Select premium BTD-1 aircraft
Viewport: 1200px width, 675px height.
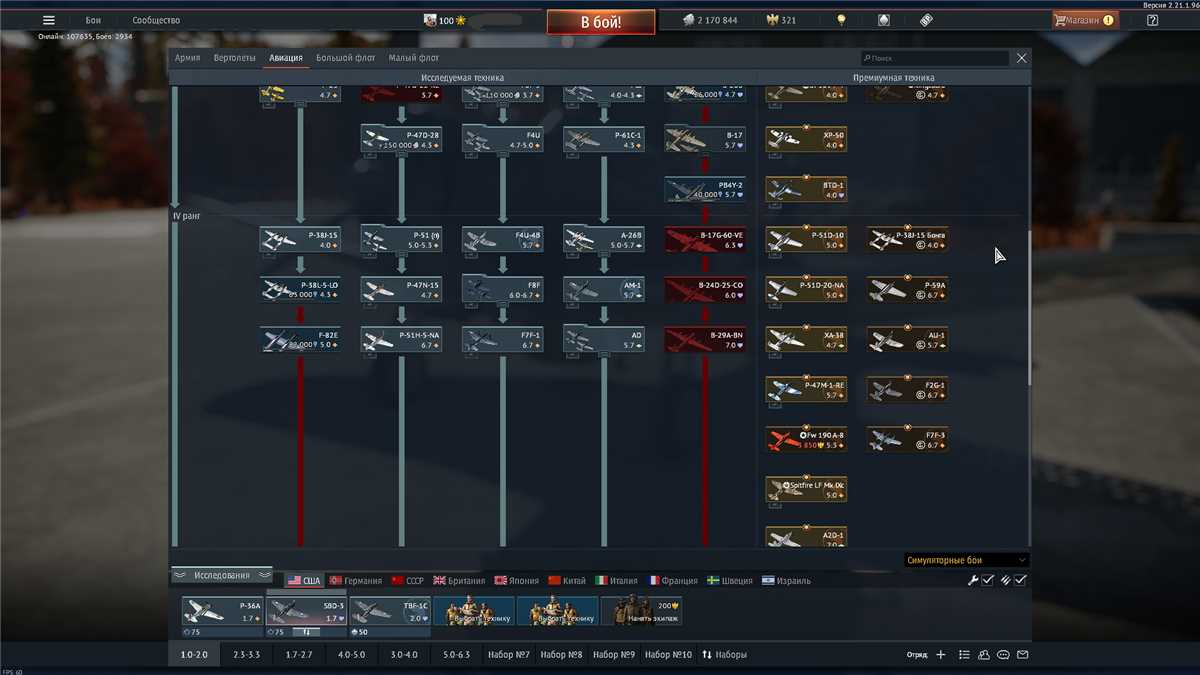pos(806,189)
